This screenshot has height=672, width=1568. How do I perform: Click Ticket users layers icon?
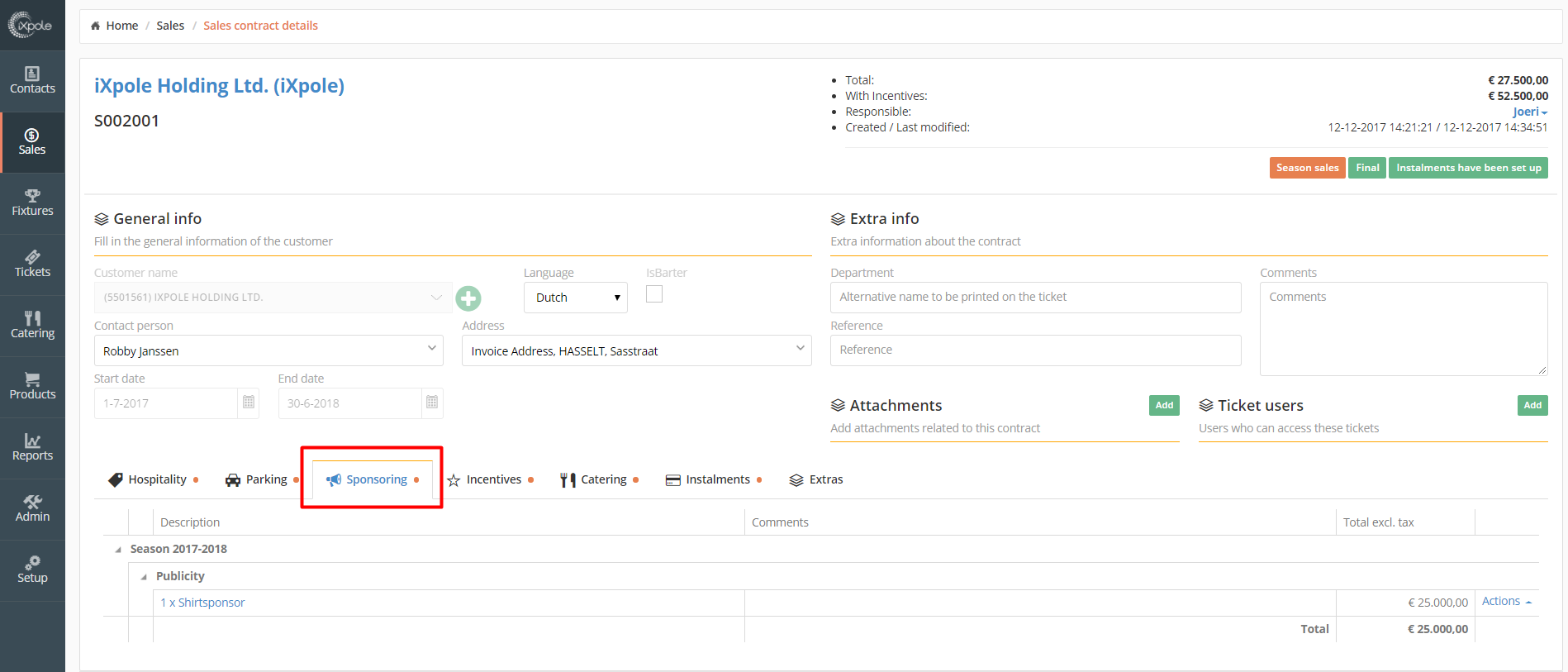point(1206,405)
